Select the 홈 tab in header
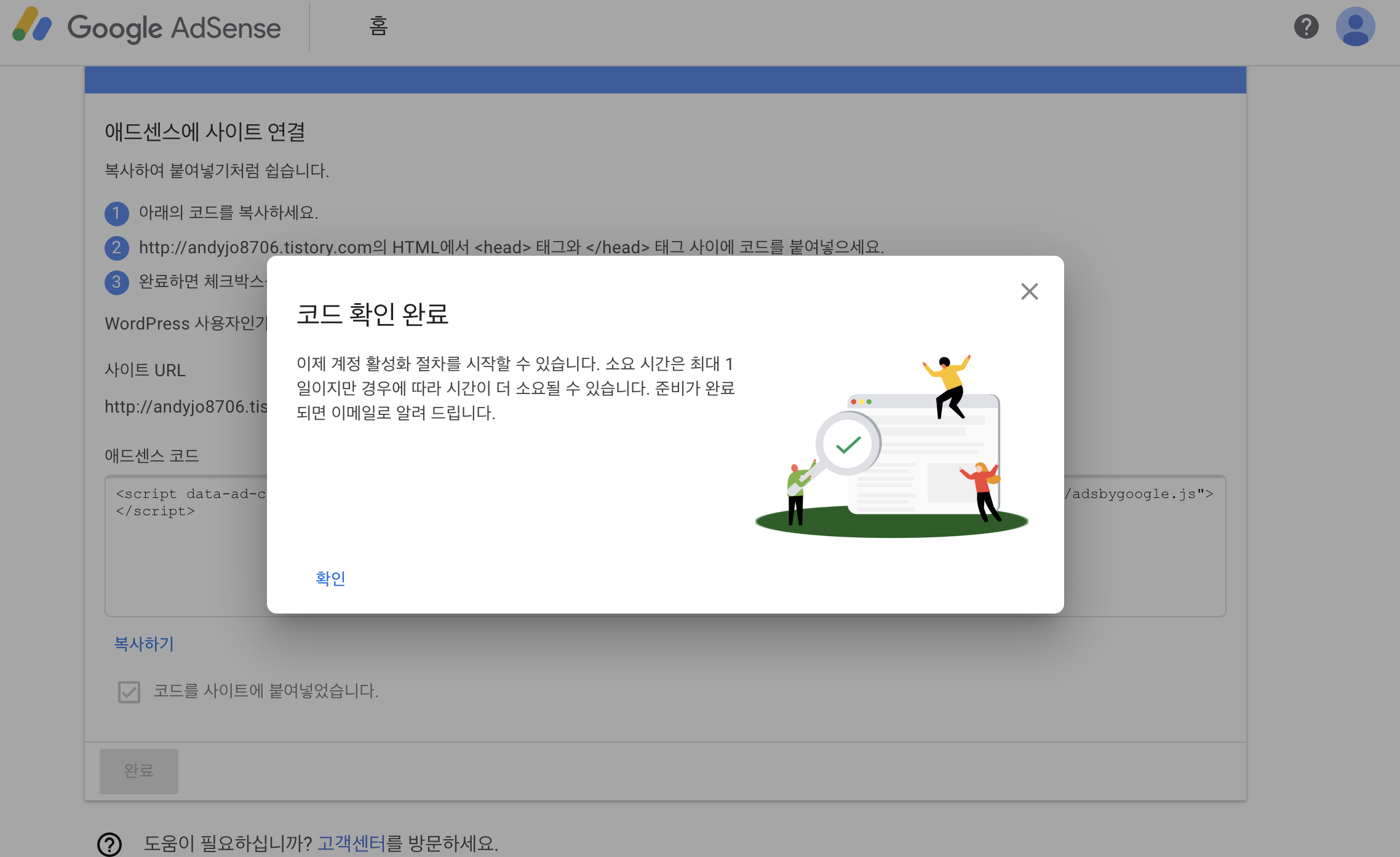 click(x=378, y=26)
